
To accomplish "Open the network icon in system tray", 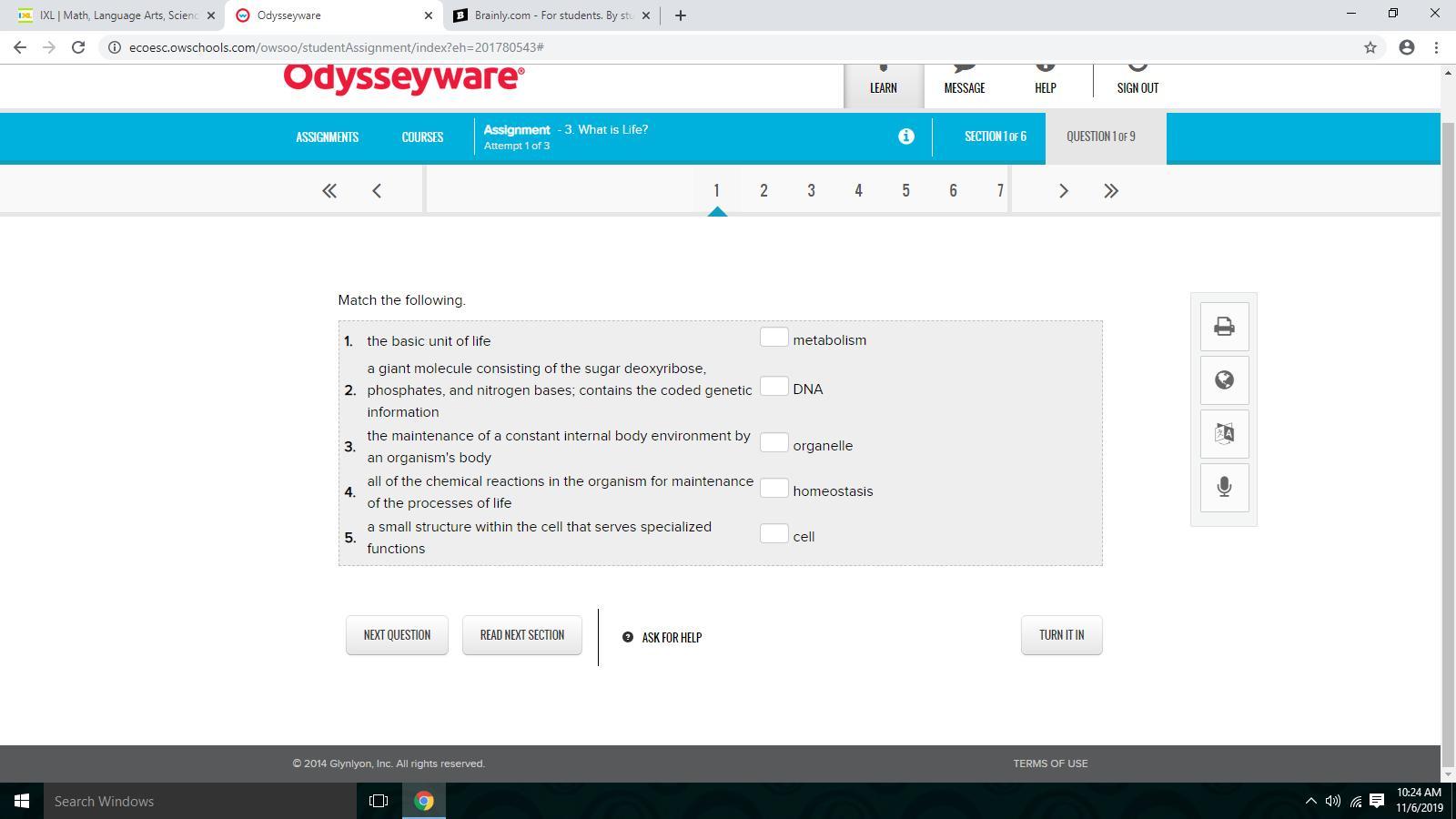I will point(1355,801).
